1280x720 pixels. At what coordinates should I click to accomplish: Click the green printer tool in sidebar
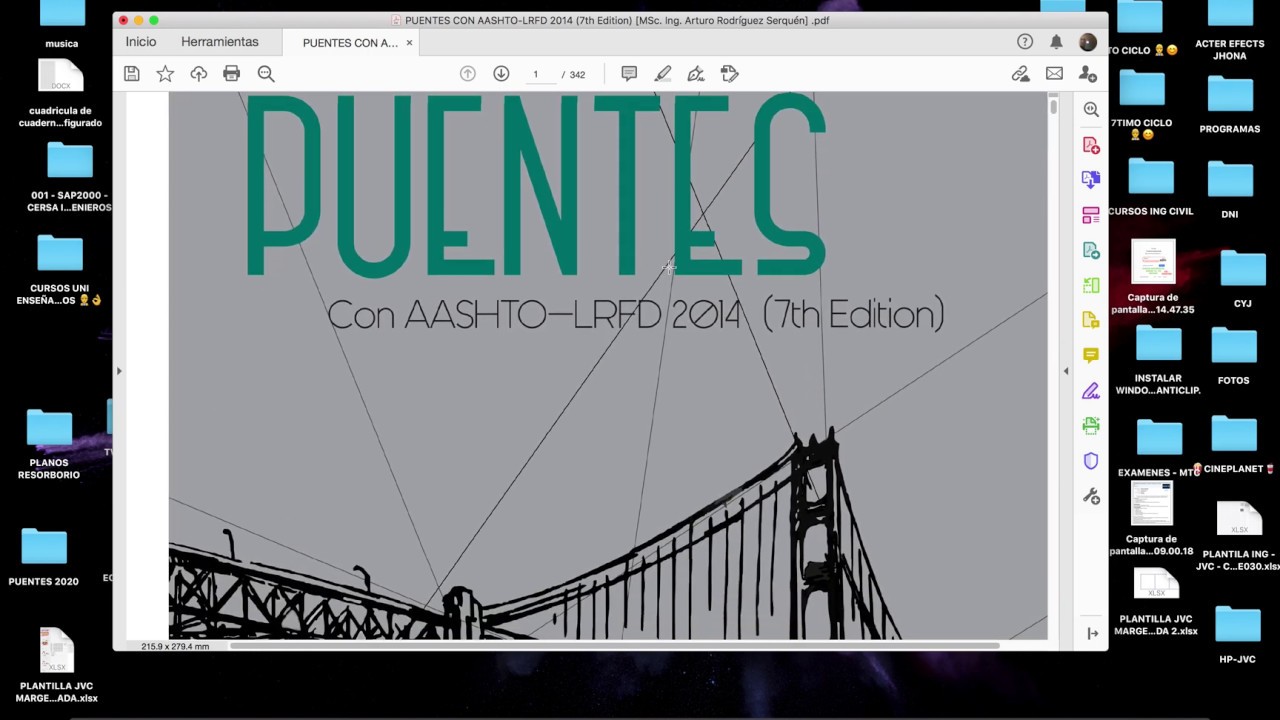click(1091, 426)
